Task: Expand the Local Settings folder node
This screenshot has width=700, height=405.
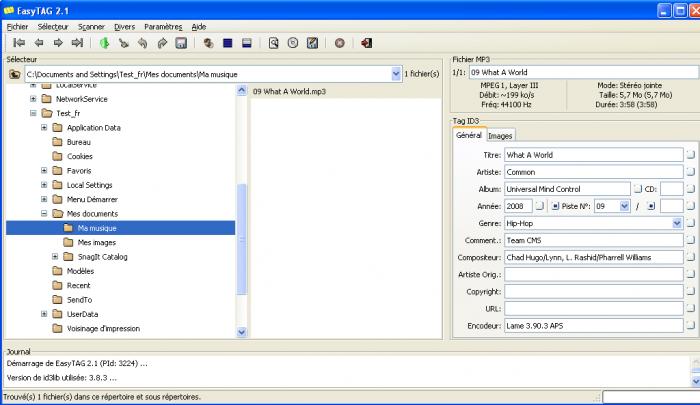Action: 44,184
